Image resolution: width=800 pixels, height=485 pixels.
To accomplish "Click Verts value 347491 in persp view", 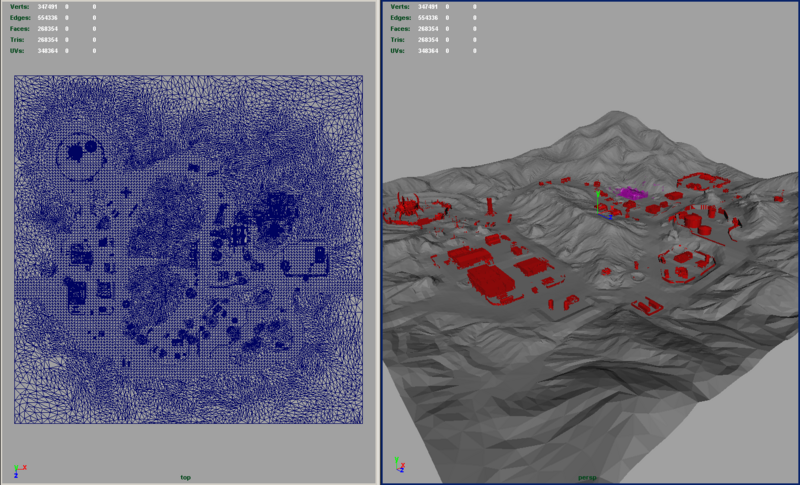I will click(428, 7).
